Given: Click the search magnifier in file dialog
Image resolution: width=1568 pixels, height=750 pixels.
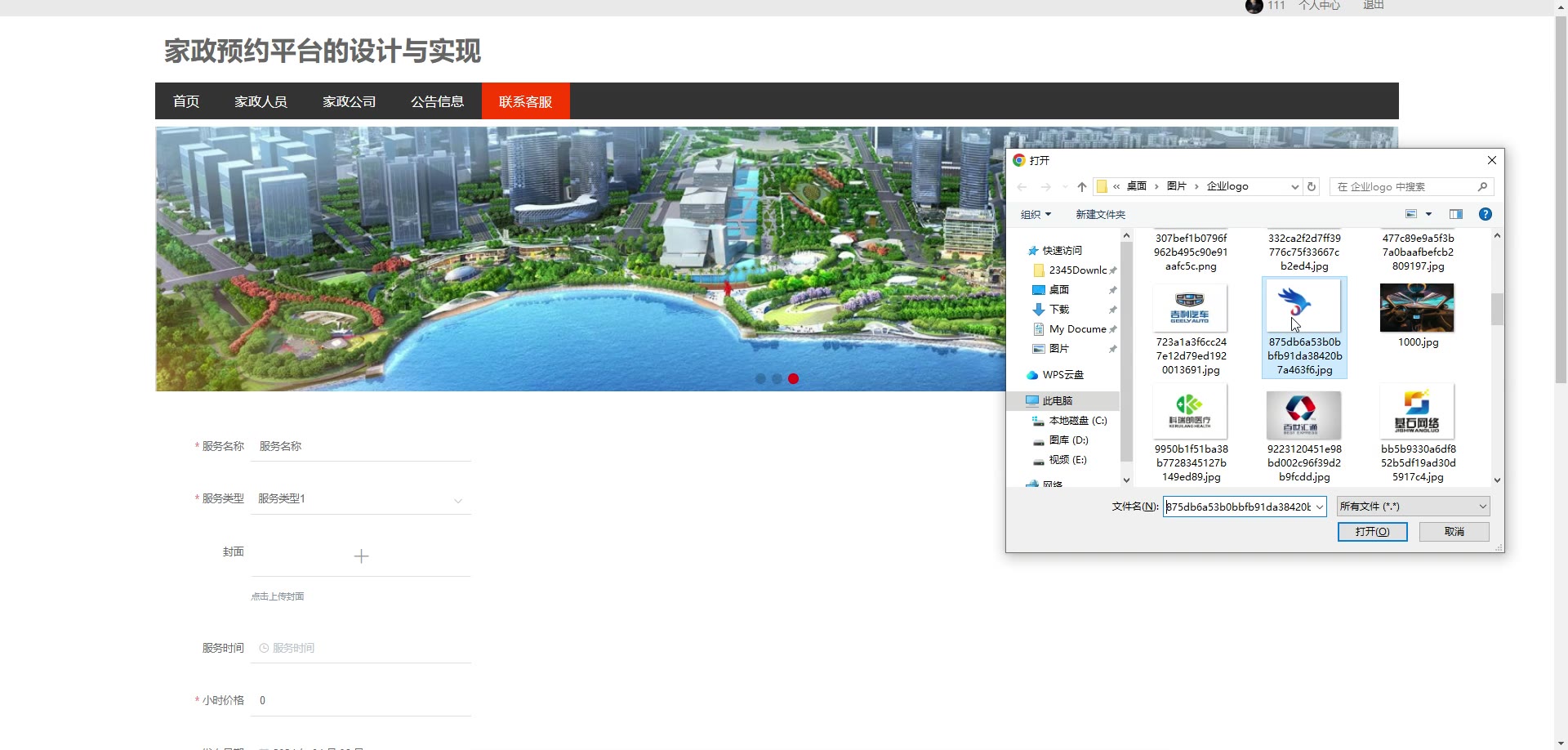Looking at the screenshot, I should [1482, 187].
